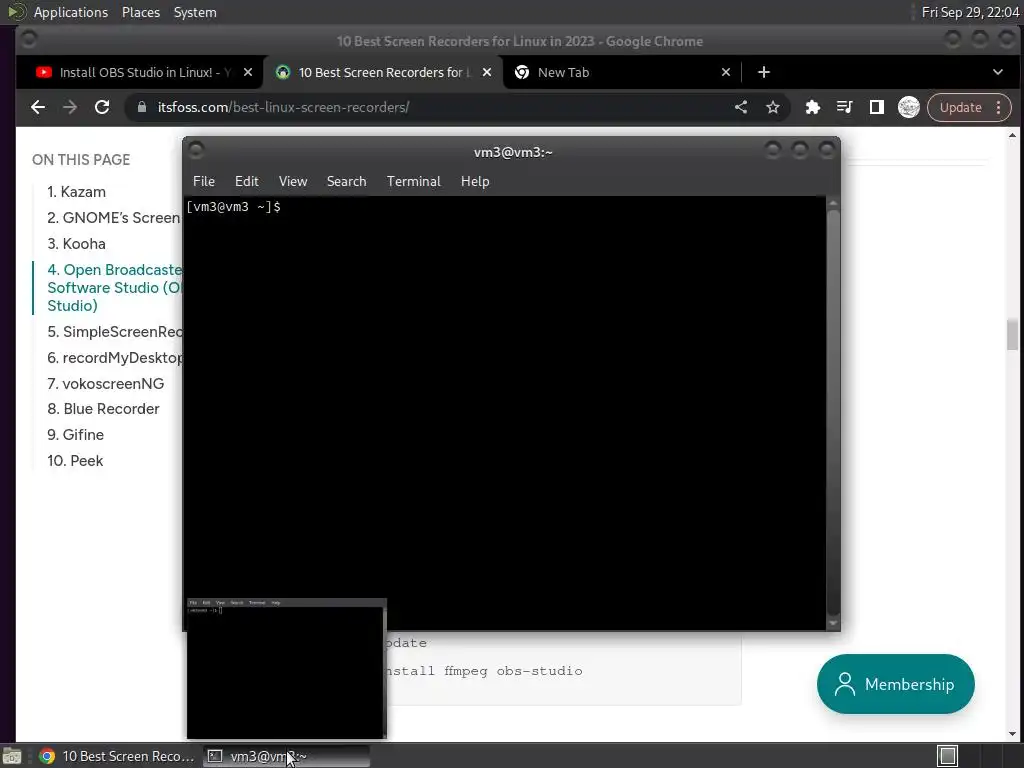This screenshot has height=768, width=1024.
Task: Share this page via share icon
Action: pos(741,107)
